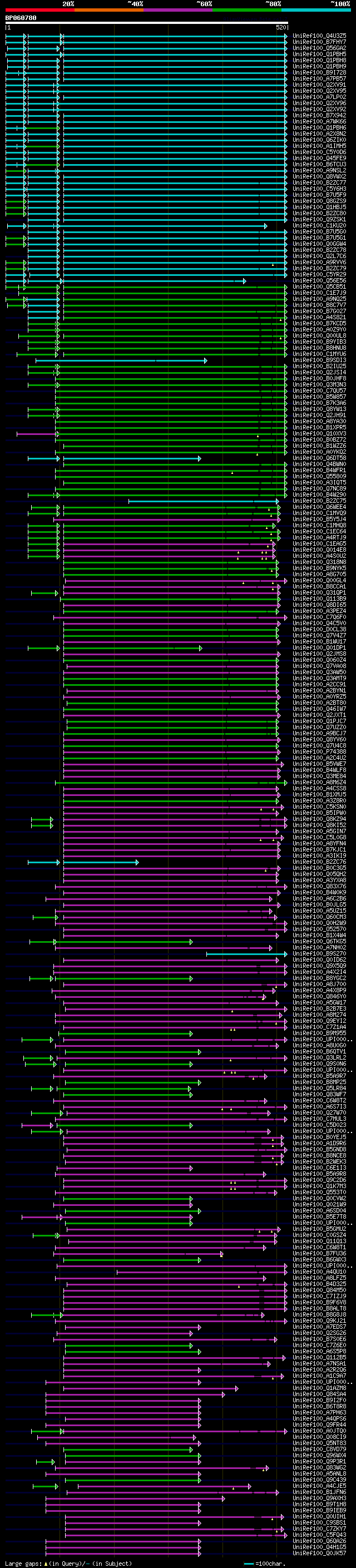Select hit UniRef100_C1KU20
356x1568 pixels.
319,226
